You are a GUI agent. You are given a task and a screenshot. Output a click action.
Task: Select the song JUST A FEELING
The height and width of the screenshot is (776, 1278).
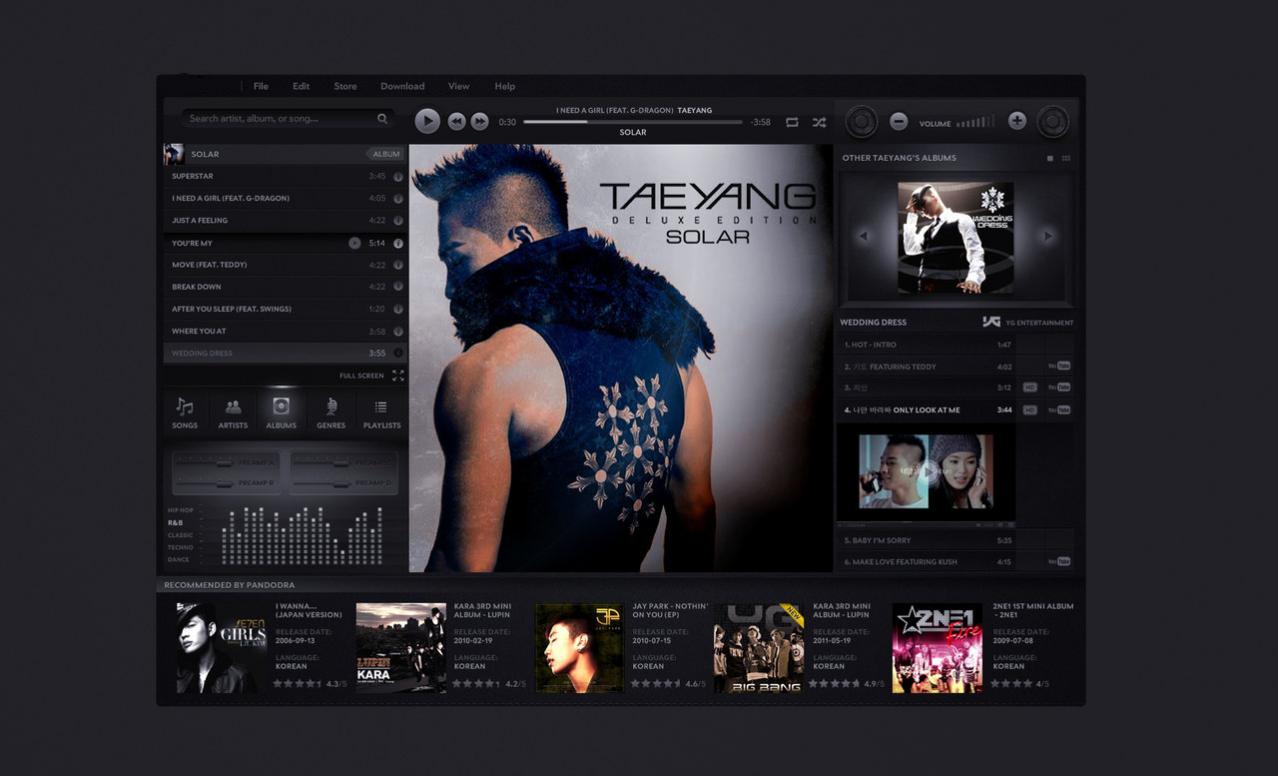(285, 220)
